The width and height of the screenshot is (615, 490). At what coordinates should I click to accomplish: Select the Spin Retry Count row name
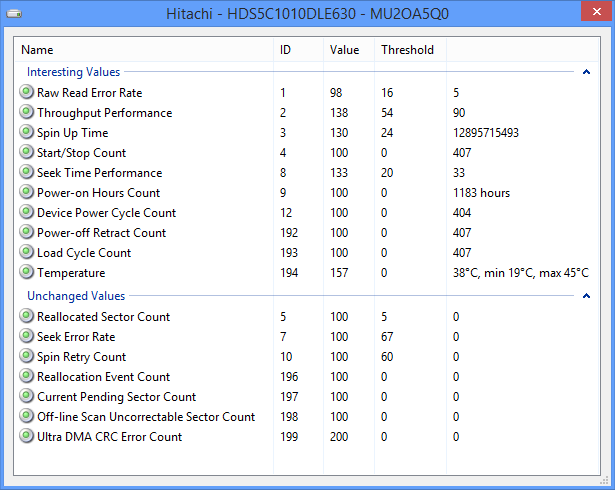(x=82, y=357)
